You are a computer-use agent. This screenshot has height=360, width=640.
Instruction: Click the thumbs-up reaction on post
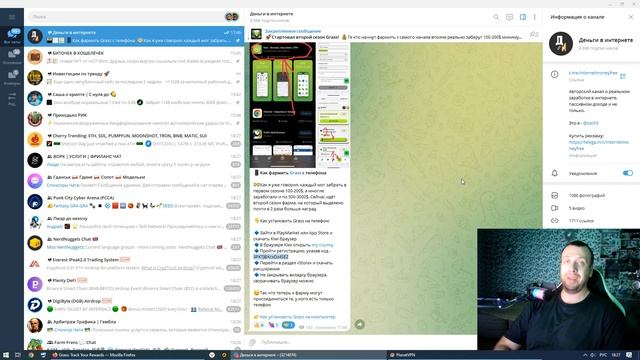tap(259, 325)
